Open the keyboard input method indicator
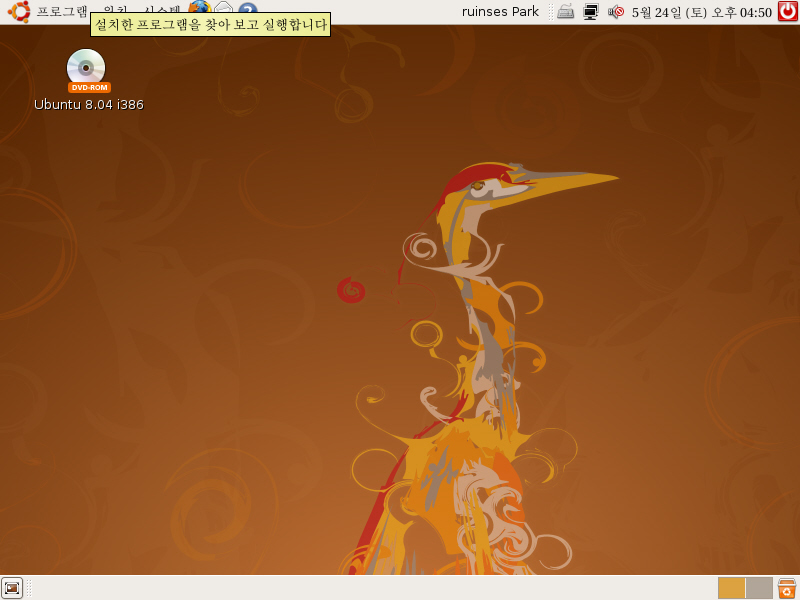 pyautogui.click(x=565, y=12)
